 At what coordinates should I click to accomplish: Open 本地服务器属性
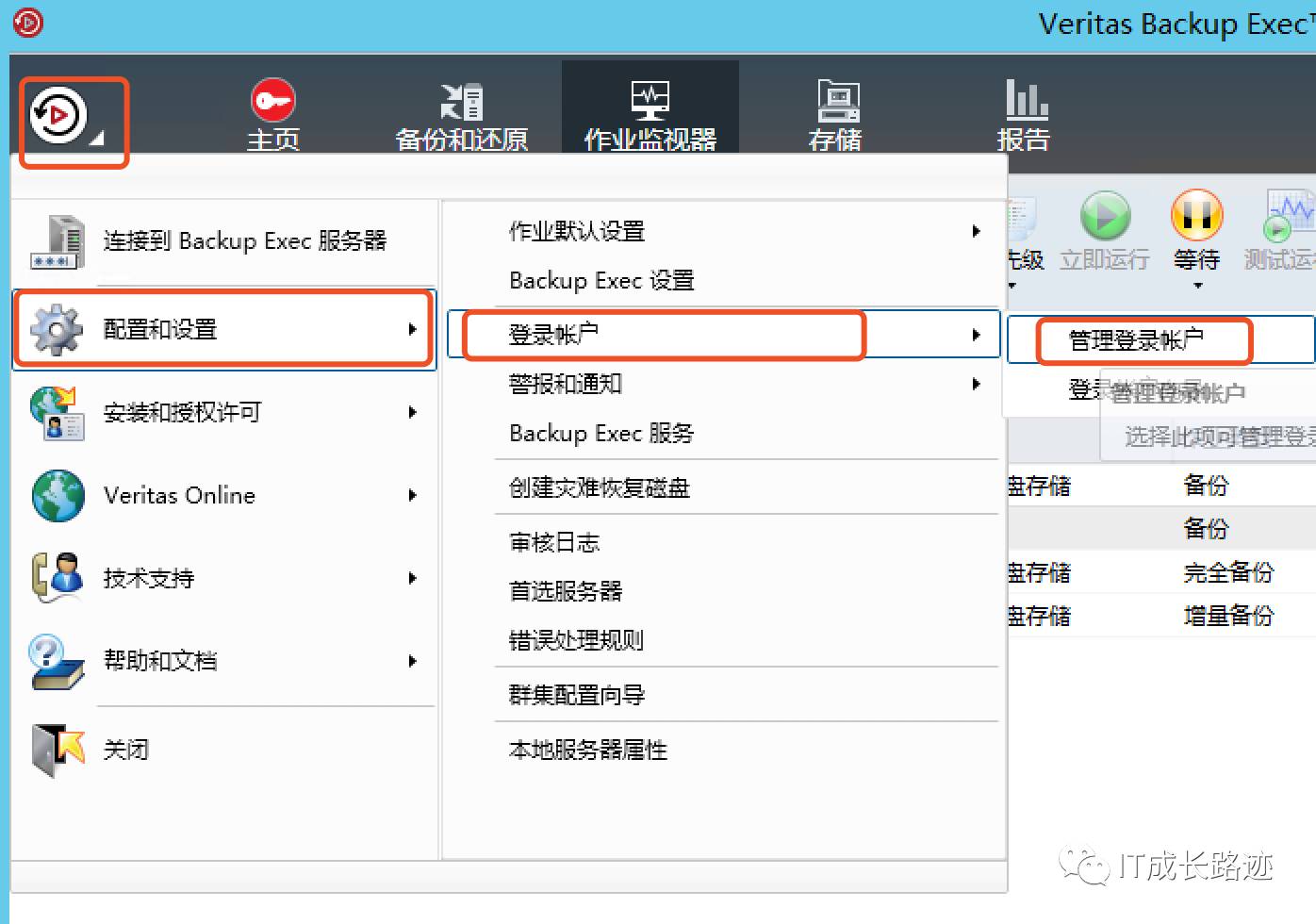pos(723,750)
